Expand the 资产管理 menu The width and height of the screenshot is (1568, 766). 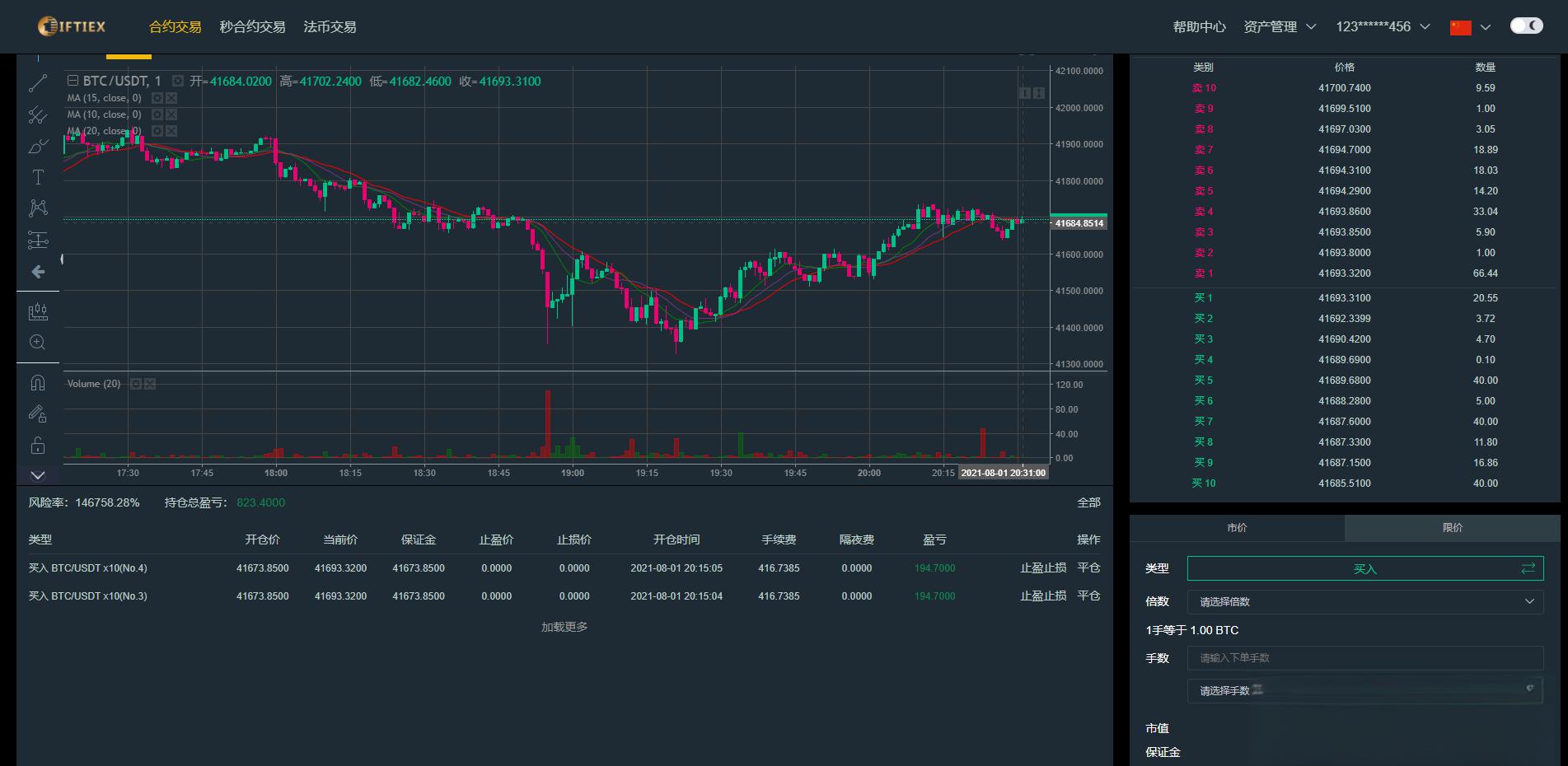tap(1280, 26)
